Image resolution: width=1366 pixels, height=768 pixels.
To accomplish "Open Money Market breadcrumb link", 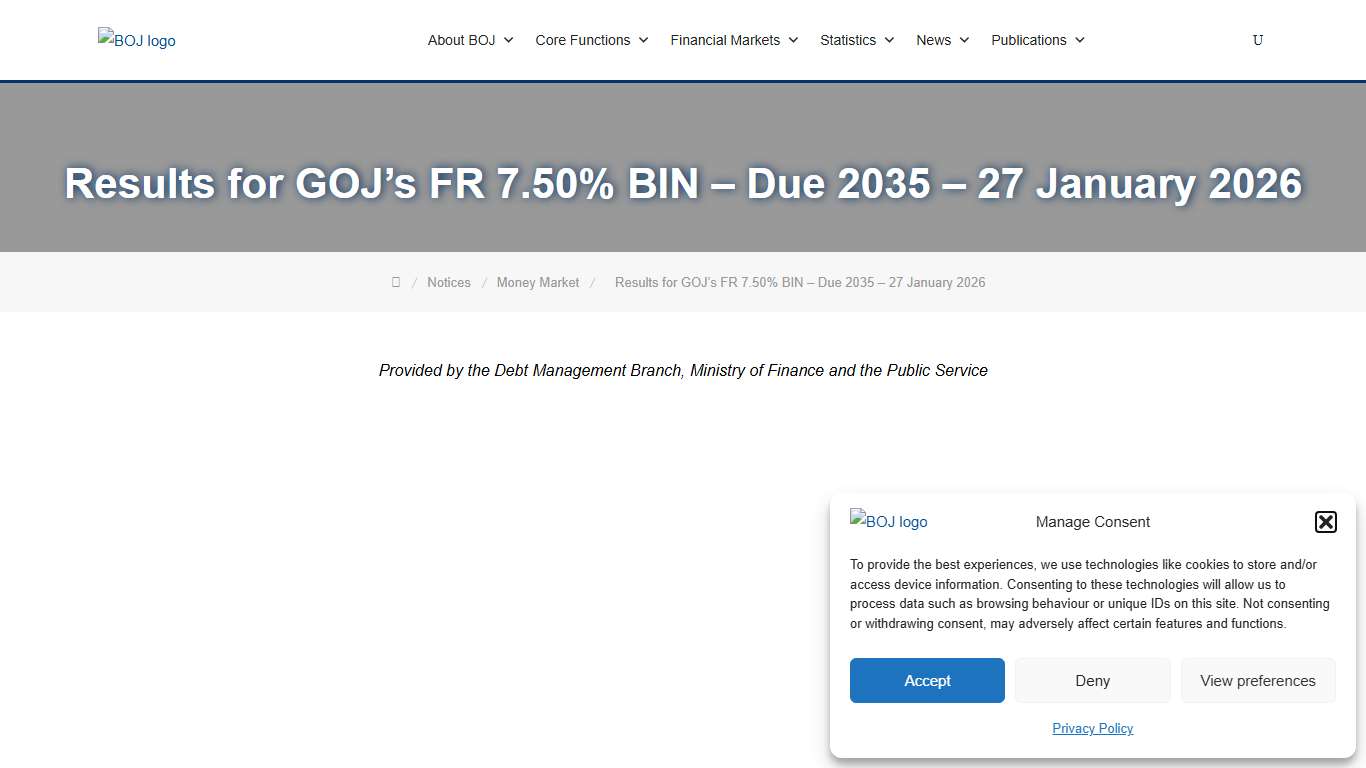I will 538,282.
